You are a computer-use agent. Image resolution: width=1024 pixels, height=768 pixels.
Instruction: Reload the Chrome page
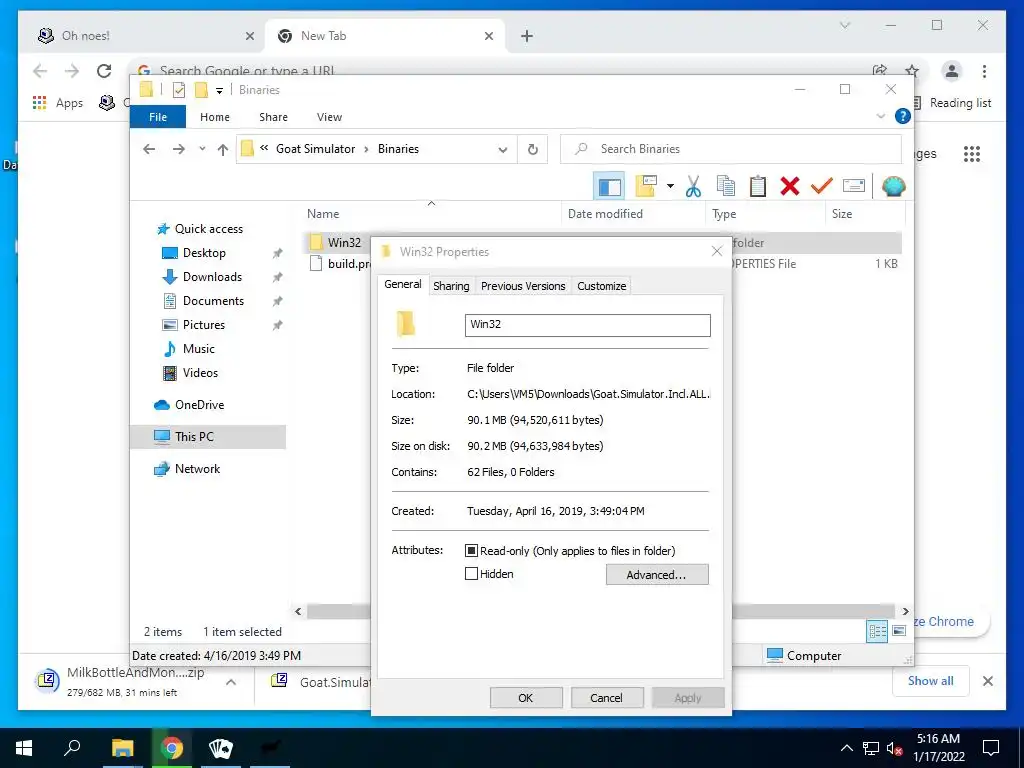coord(104,71)
